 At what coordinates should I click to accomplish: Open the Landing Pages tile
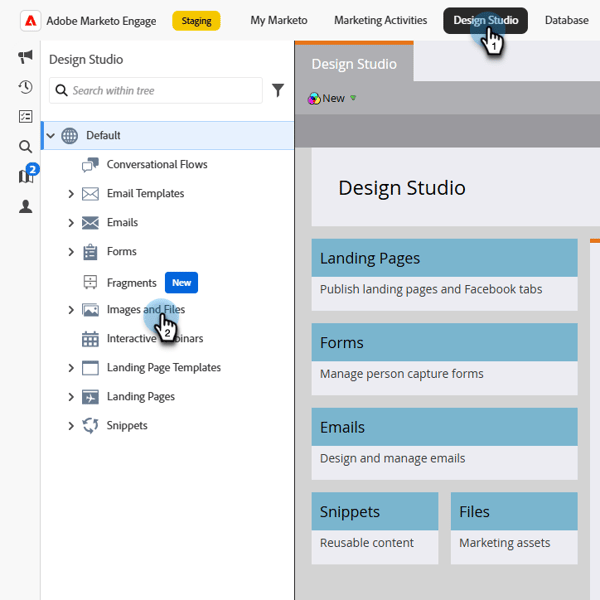(444, 274)
